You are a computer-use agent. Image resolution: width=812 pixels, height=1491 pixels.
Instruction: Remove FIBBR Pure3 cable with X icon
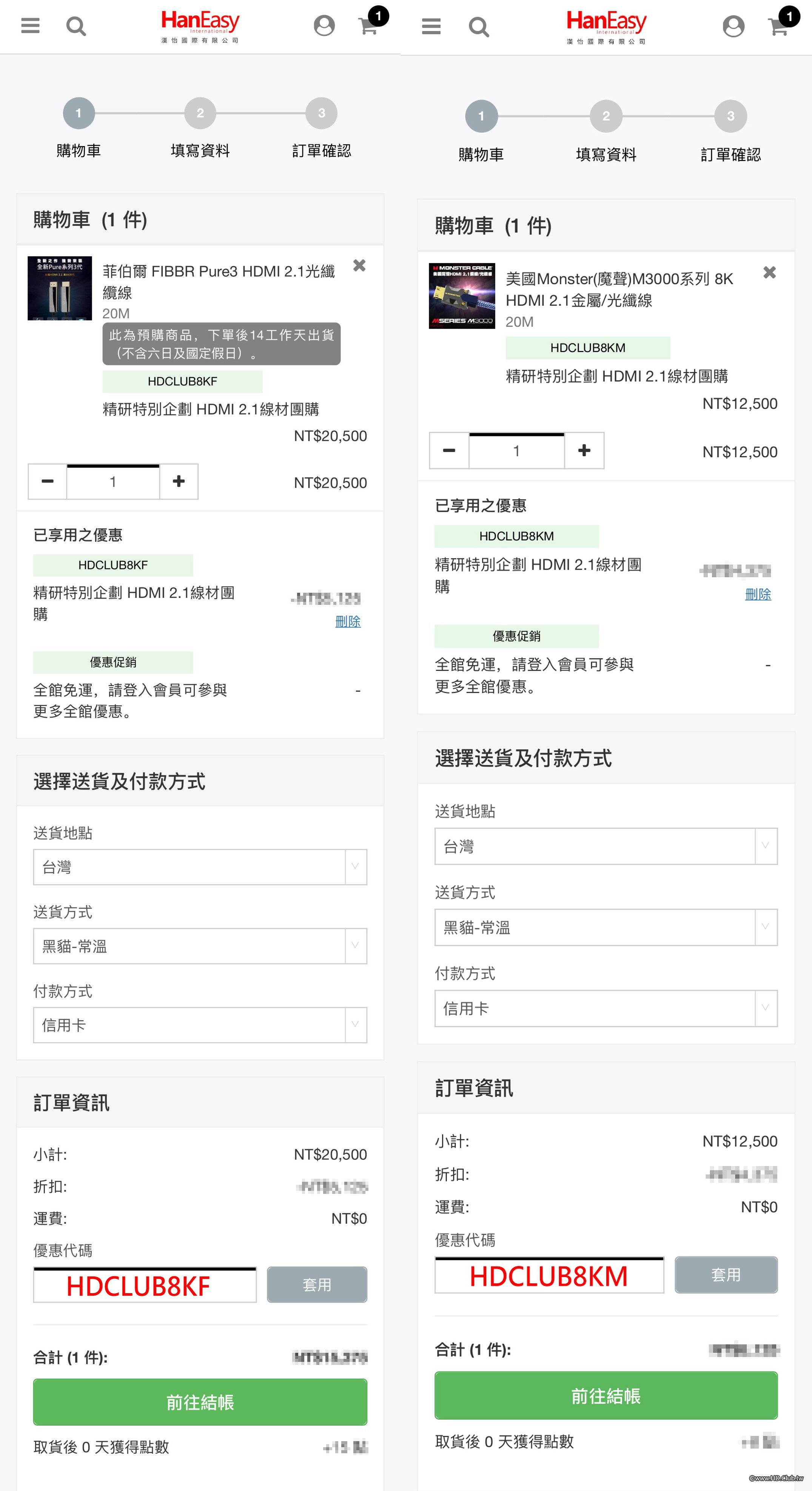[x=359, y=266]
